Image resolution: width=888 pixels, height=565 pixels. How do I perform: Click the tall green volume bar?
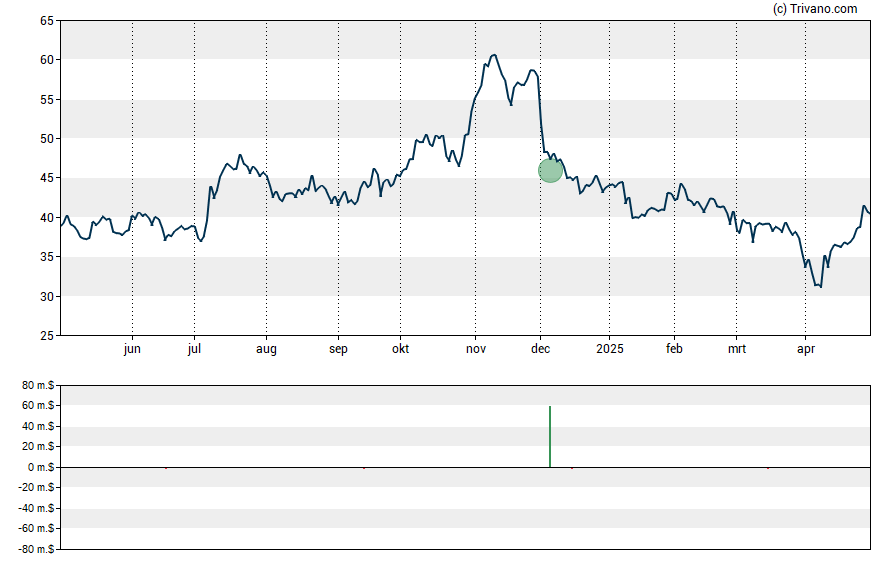point(550,436)
